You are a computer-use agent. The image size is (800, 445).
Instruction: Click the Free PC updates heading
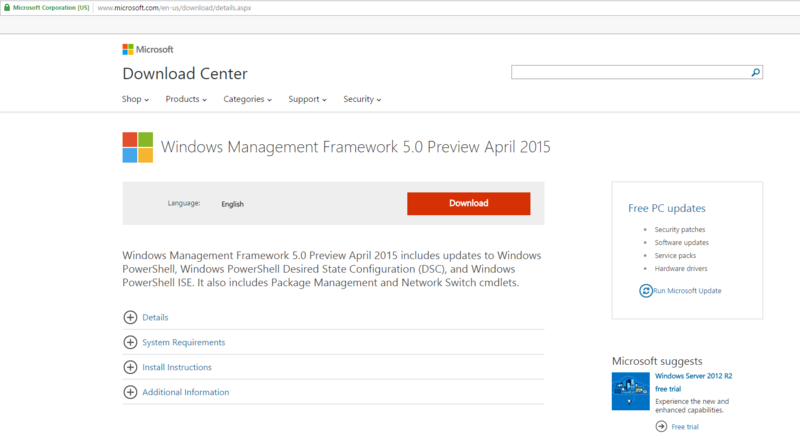[x=666, y=208]
